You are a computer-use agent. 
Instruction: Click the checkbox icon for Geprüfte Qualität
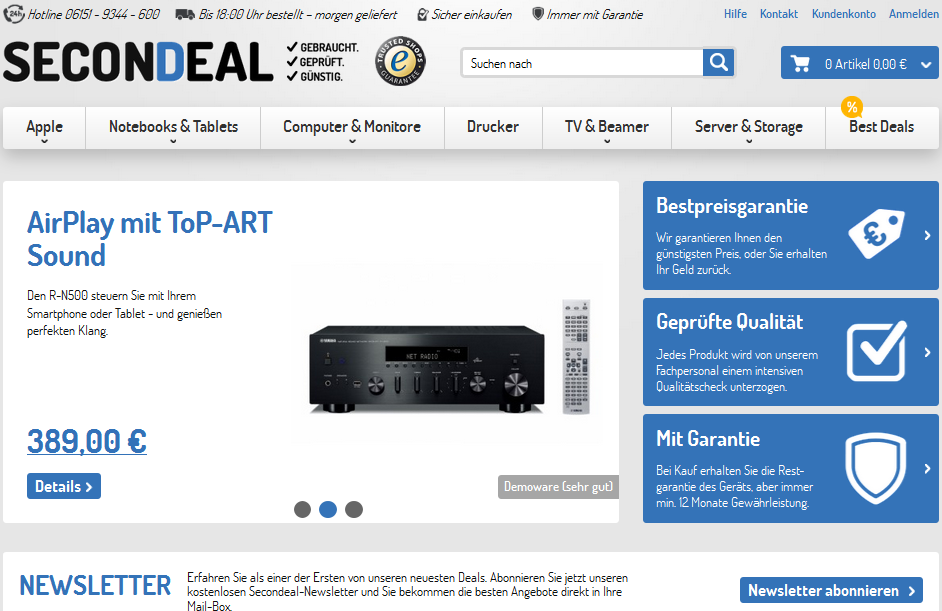[x=877, y=350]
